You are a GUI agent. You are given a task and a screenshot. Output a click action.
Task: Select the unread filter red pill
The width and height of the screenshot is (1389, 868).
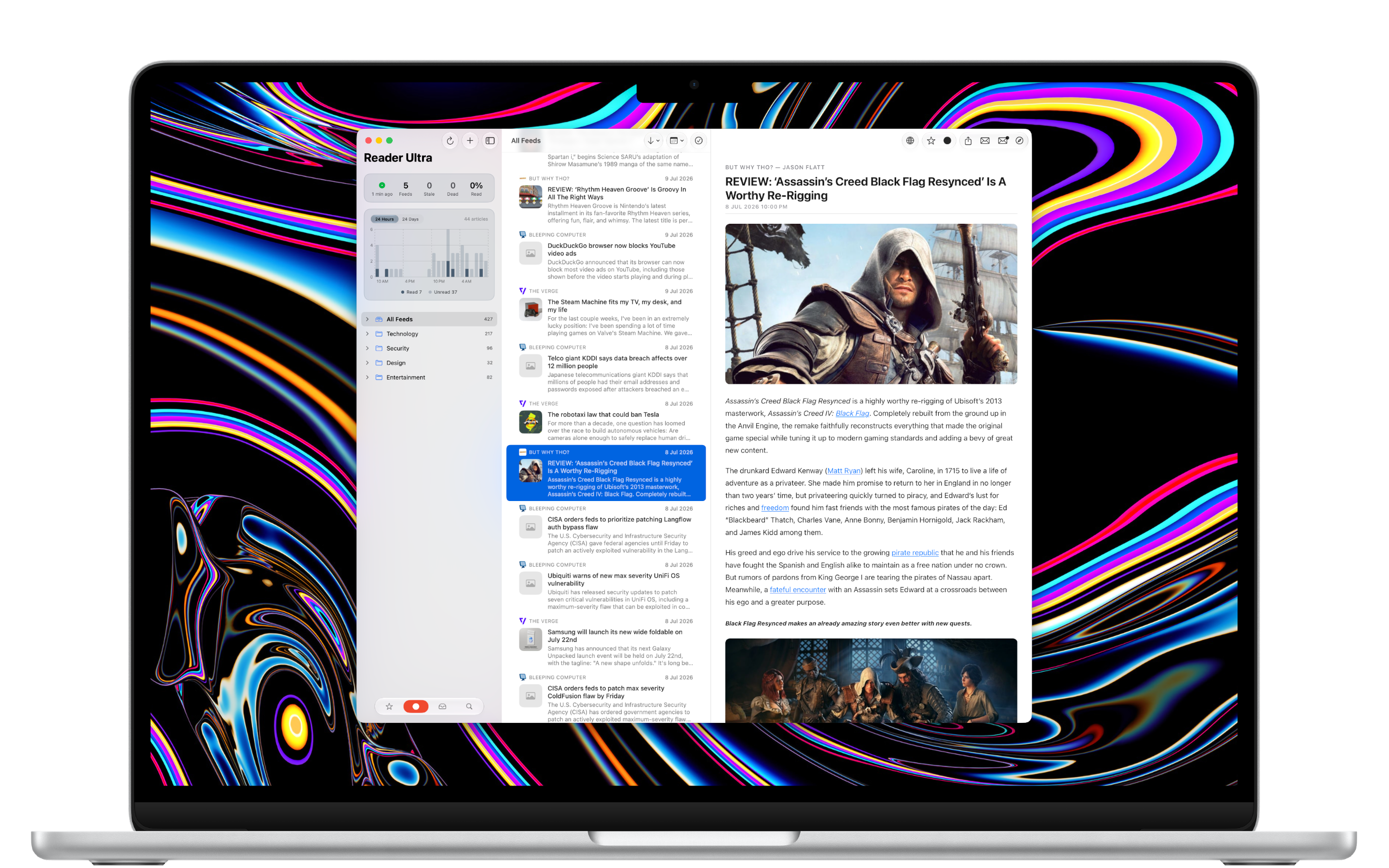pyautogui.click(x=416, y=706)
